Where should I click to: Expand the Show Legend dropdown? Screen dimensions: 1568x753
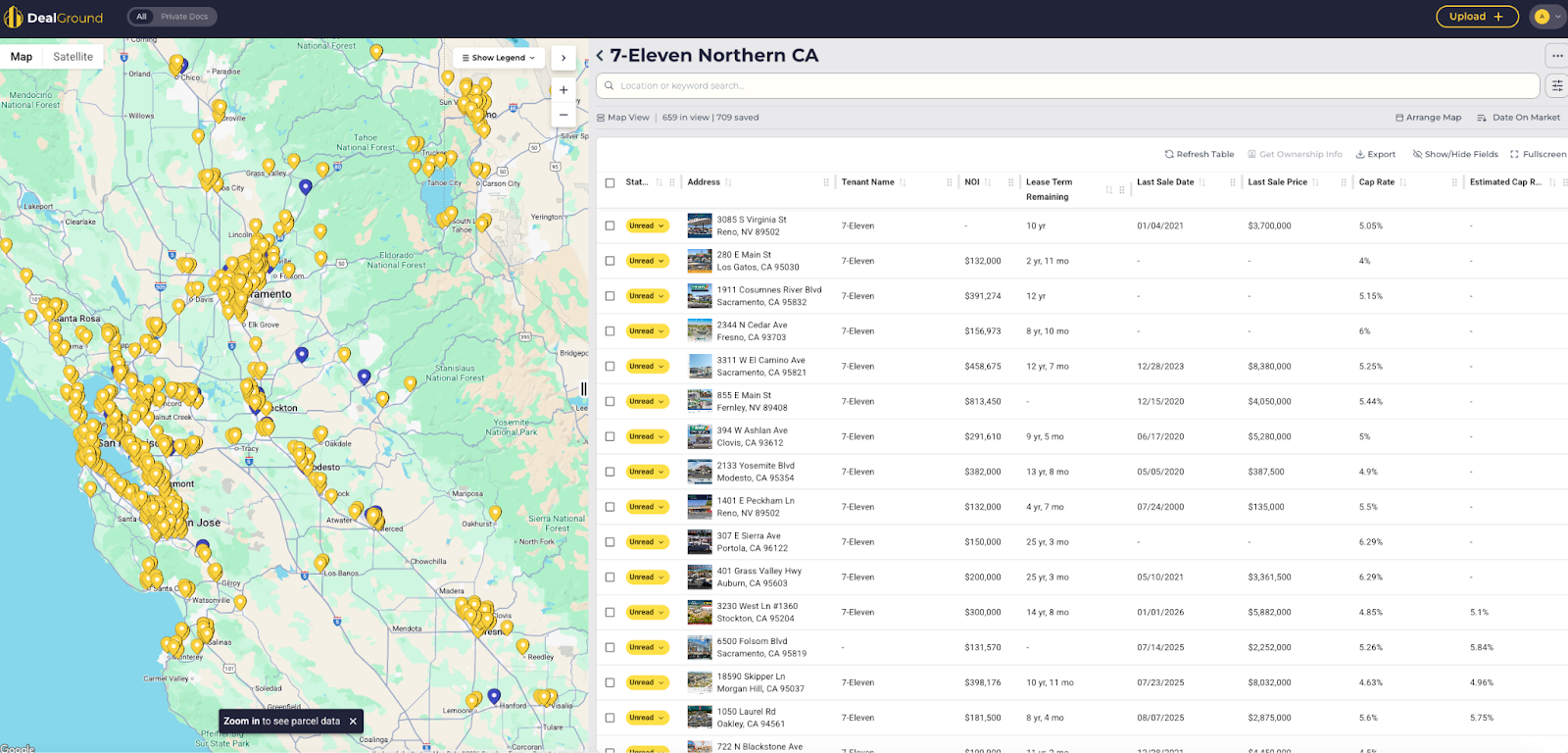[499, 58]
